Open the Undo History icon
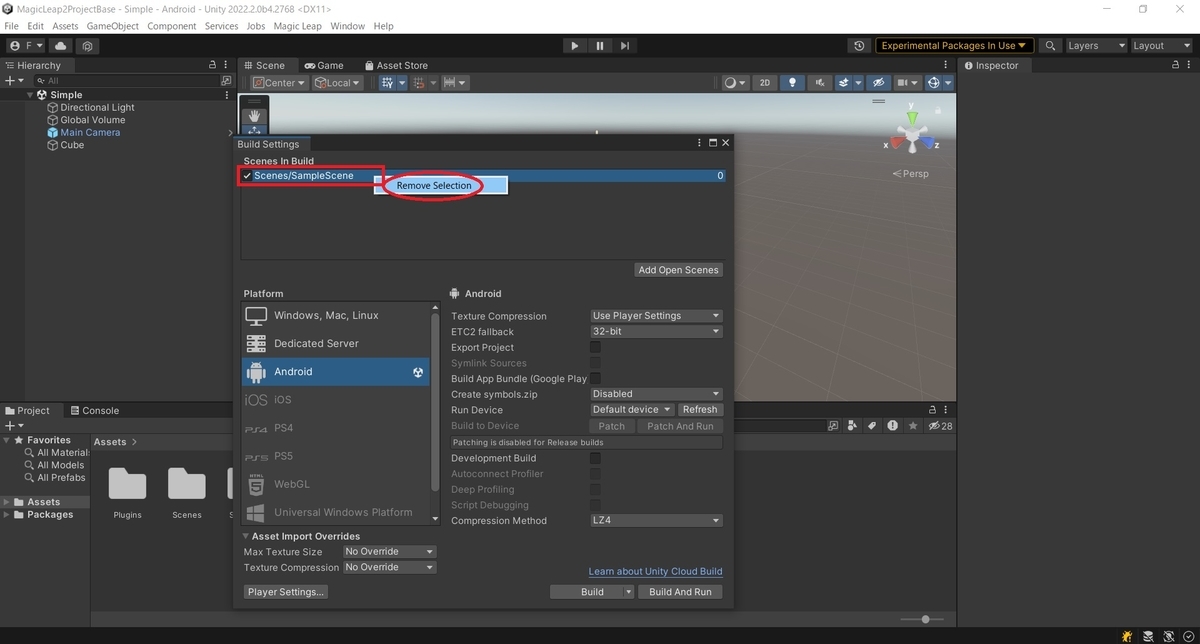The width and height of the screenshot is (1200, 644). (x=859, y=46)
